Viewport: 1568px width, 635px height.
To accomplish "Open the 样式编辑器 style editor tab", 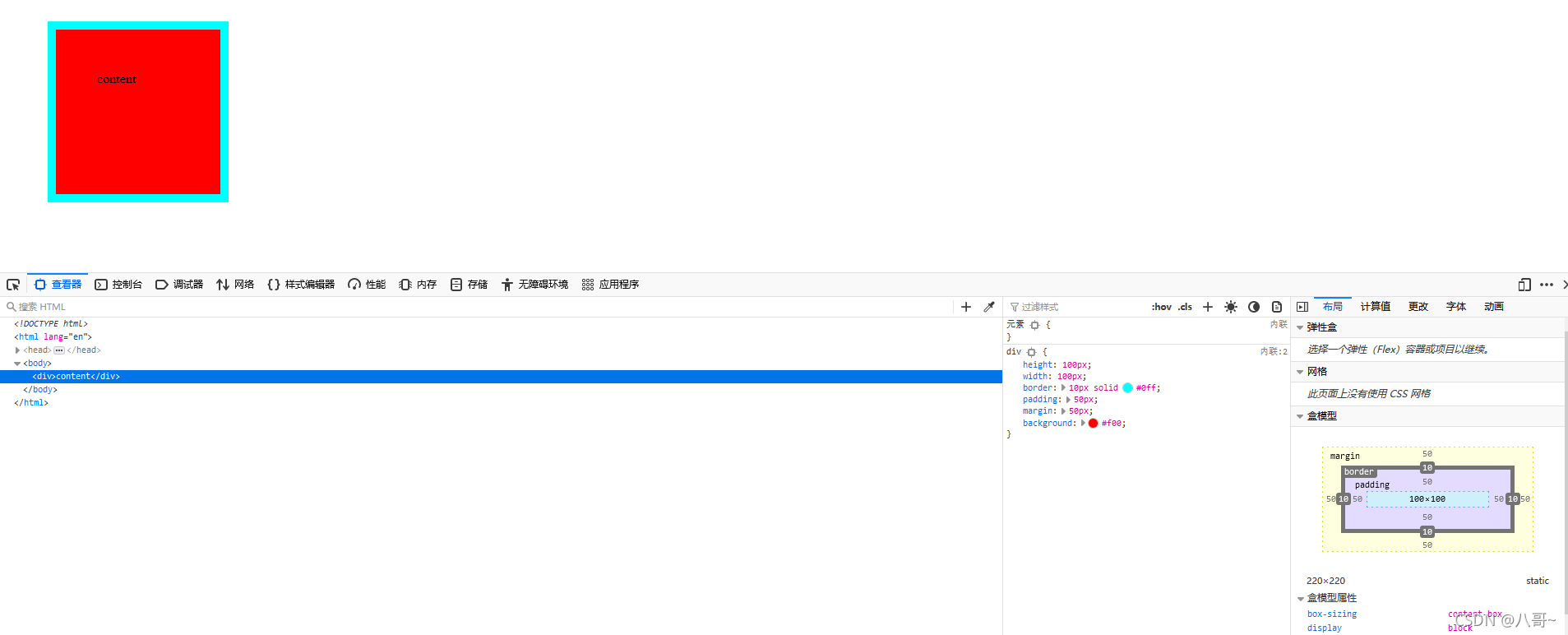I will click(x=301, y=285).
